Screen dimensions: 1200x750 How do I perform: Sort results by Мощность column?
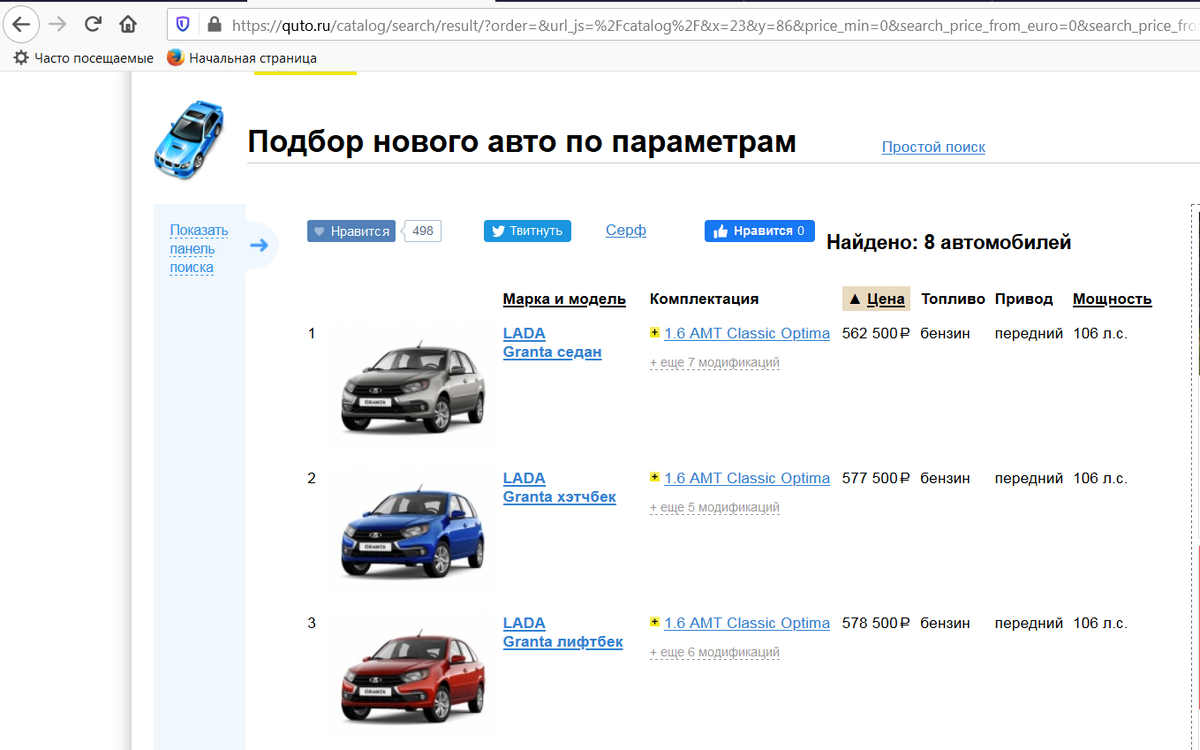1112,299
